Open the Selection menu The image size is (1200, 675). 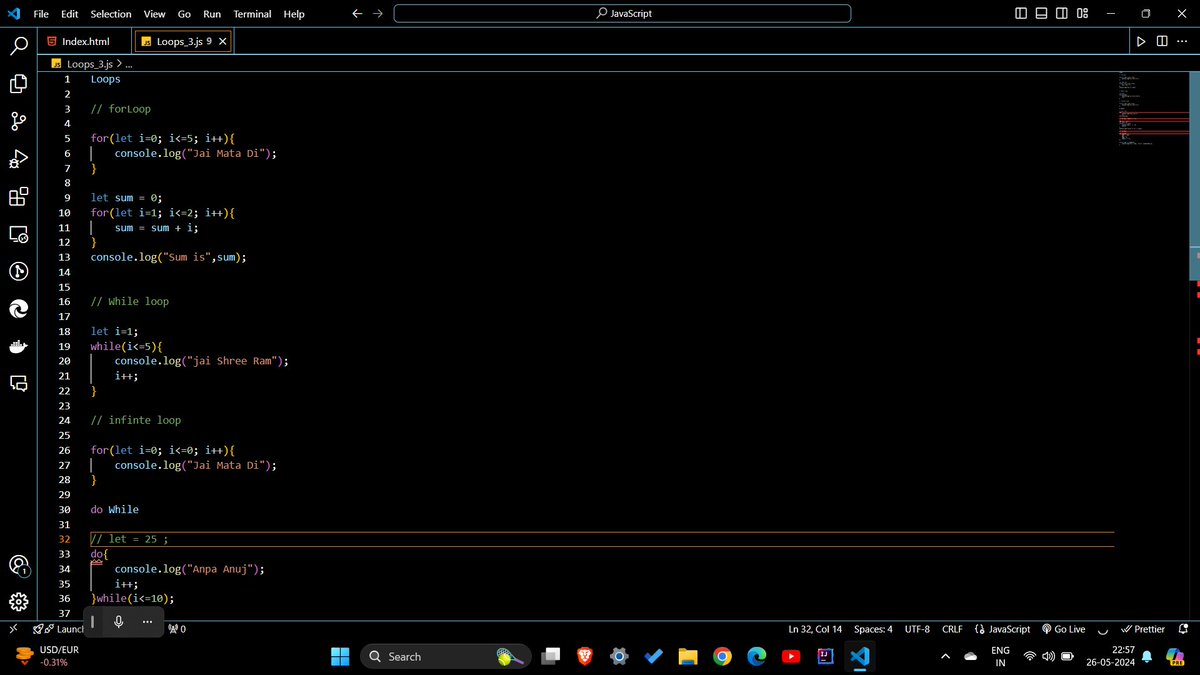(111, 14)
